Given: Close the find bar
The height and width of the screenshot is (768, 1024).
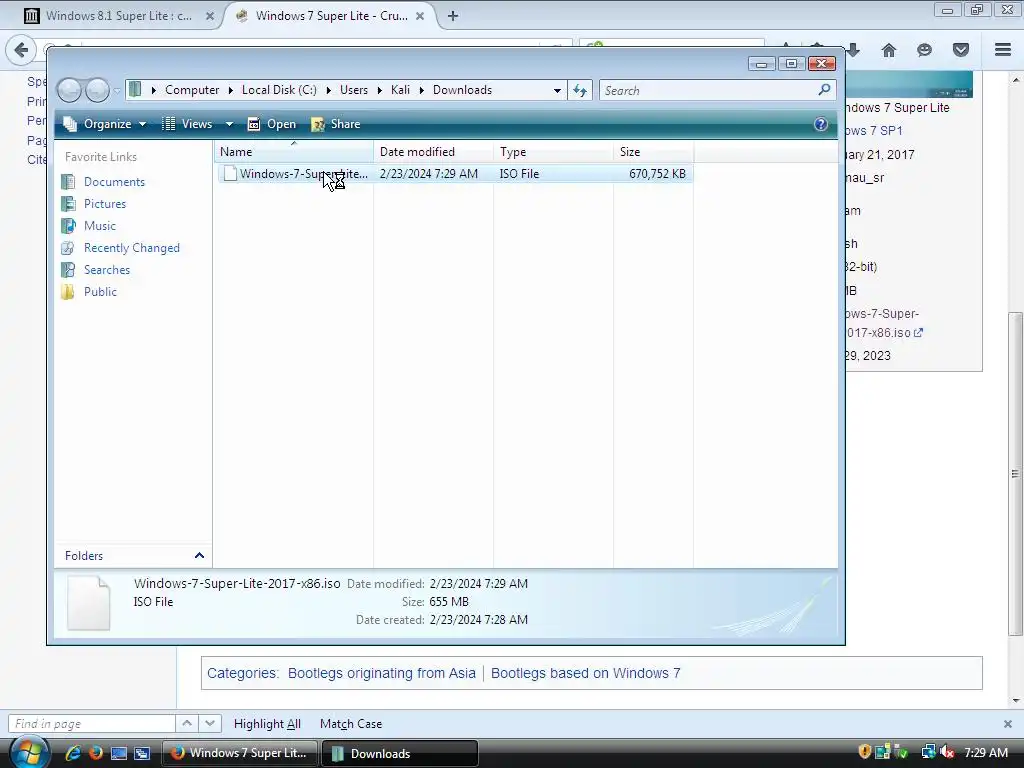Looking at the screenshot, I should (x=1008, y=724).
